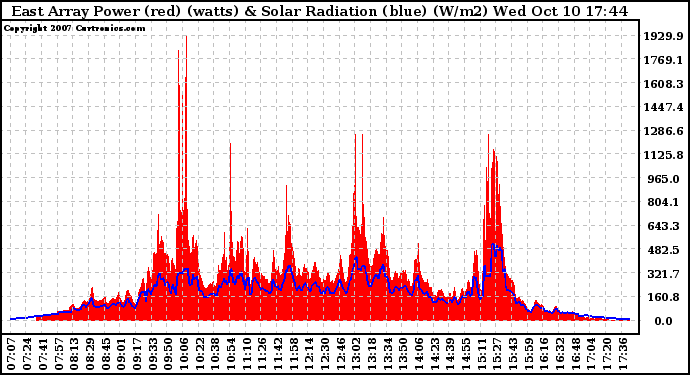
Task: Click the 10:38 time label
Action: click(216, 354)
